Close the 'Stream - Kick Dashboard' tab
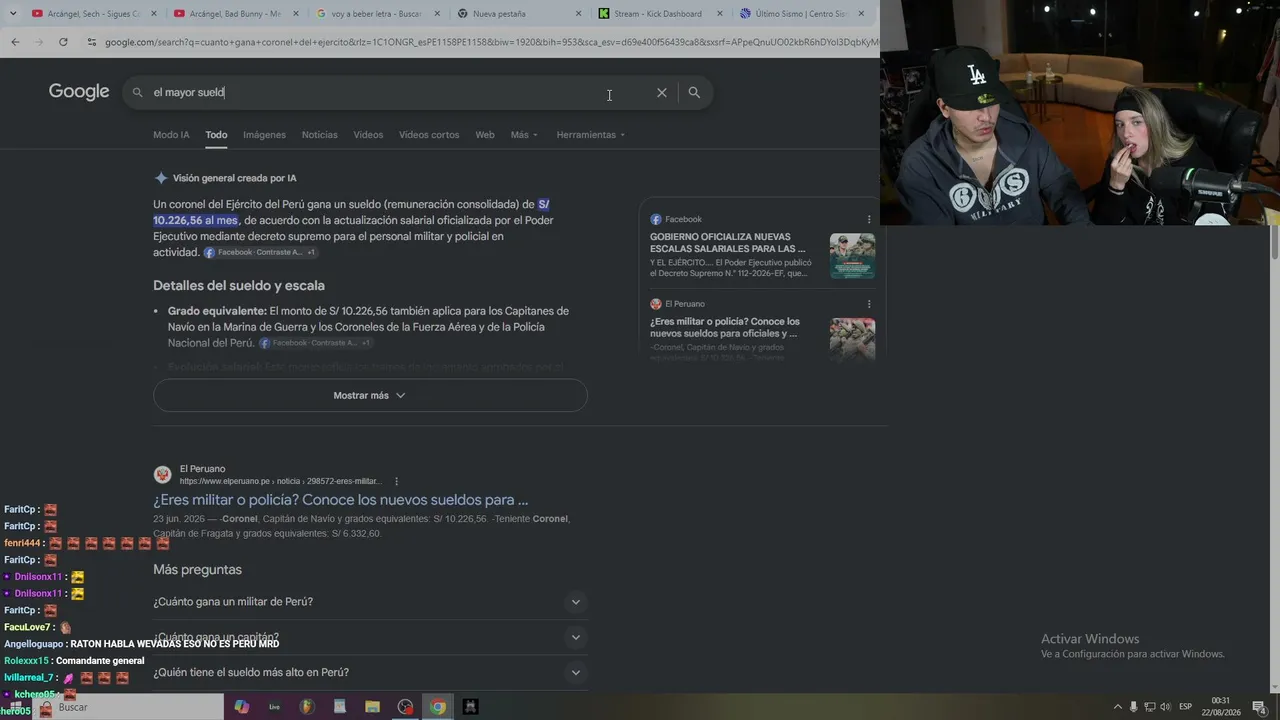This screenshot has height=720, width=1280. pos(720,14)
